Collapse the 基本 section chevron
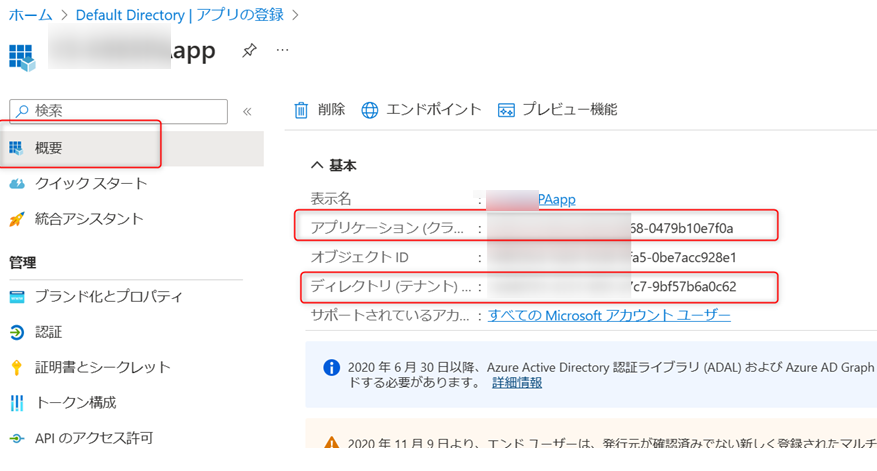The width and height of the screenshot is (877, 471). [x=317, y=165]
